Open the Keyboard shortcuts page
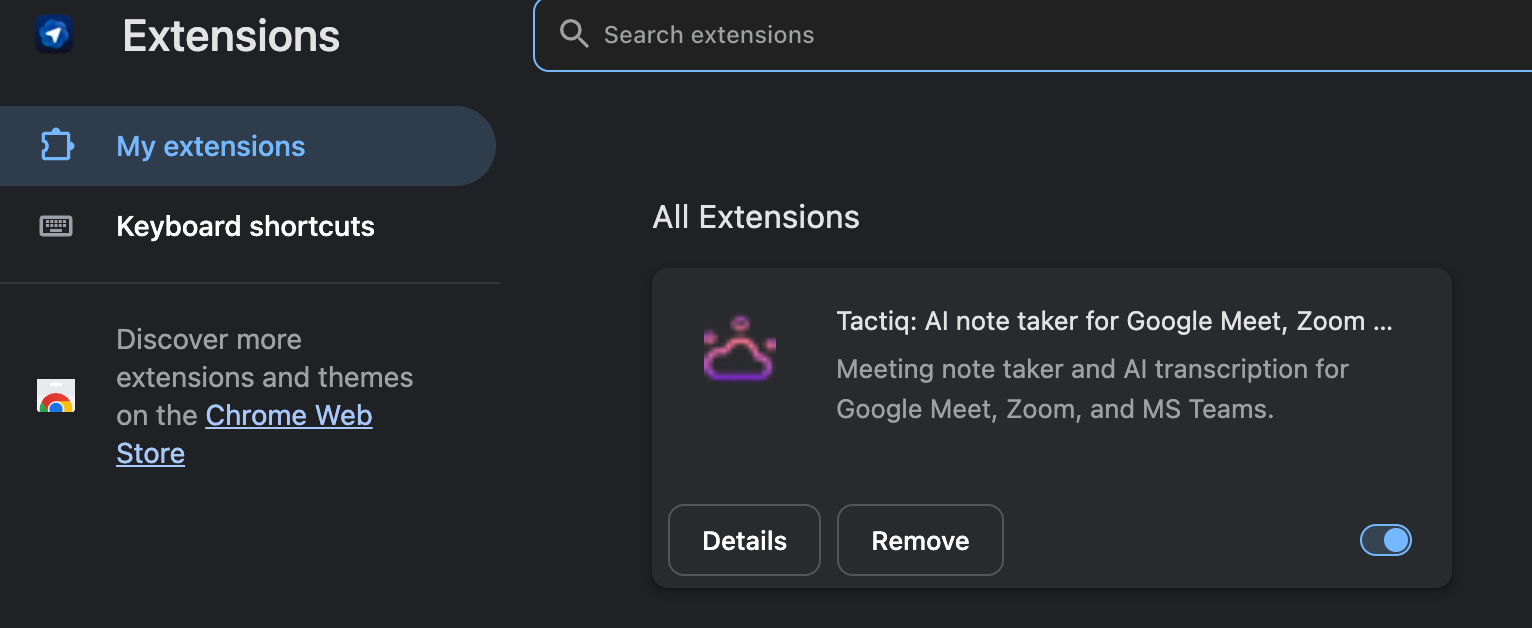1532x628 pixels. click(x=245, y=226)
